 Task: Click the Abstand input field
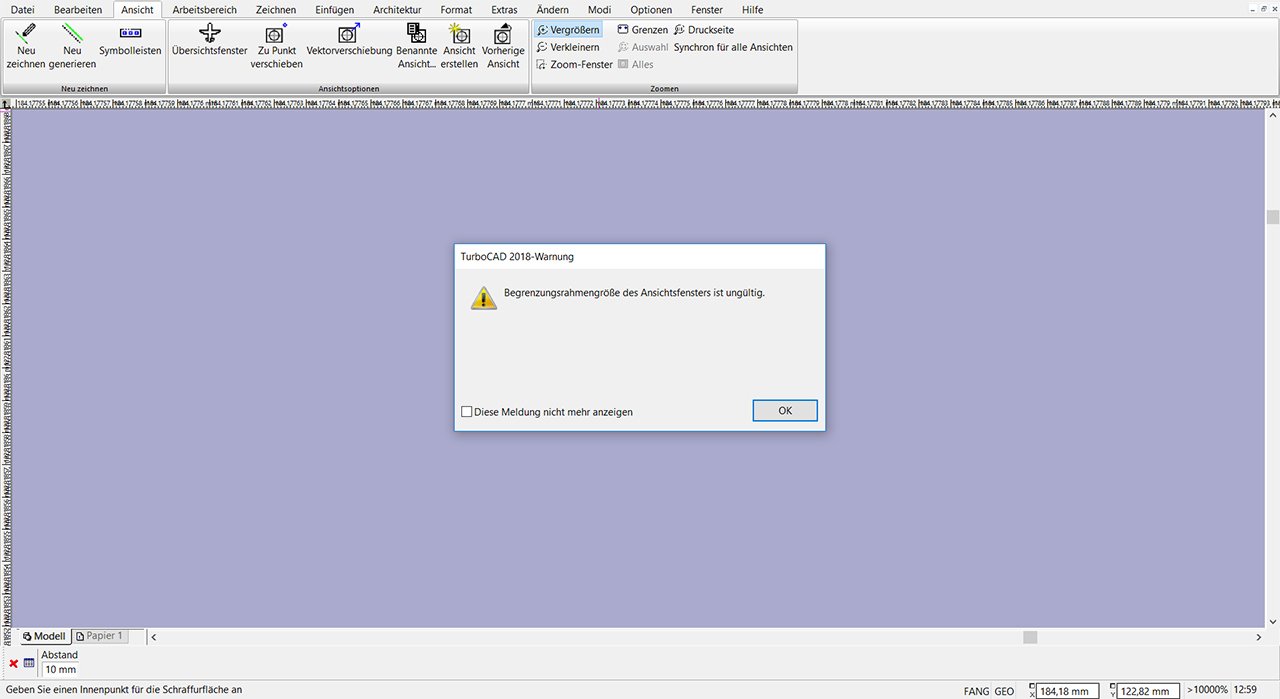tap(60, 670)
